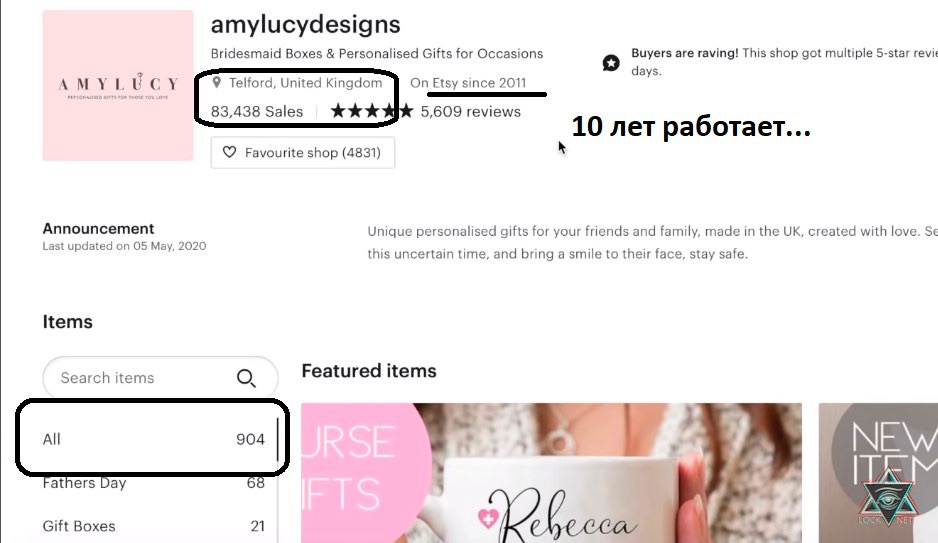Select the Fathers Day category

153,483
